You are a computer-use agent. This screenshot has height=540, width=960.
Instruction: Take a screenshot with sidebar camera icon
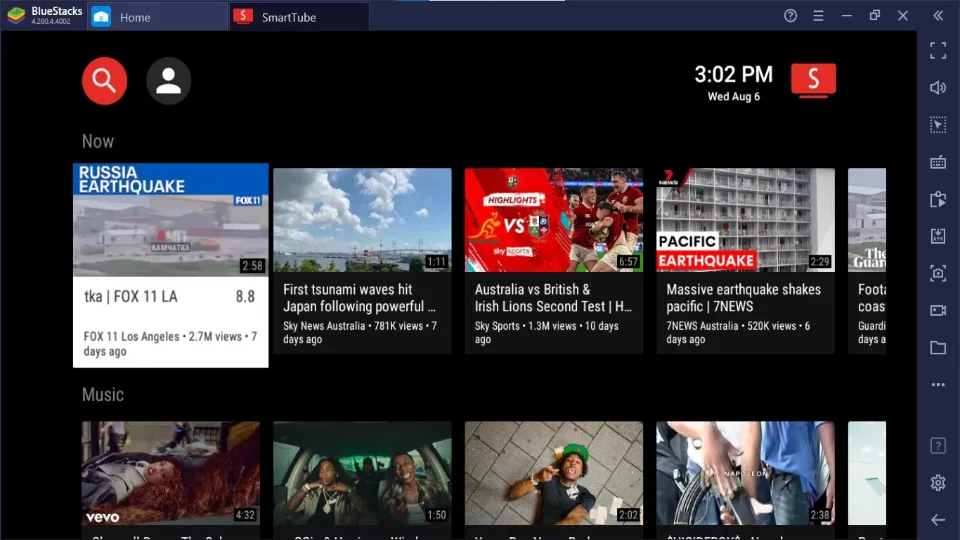point(938,273)
